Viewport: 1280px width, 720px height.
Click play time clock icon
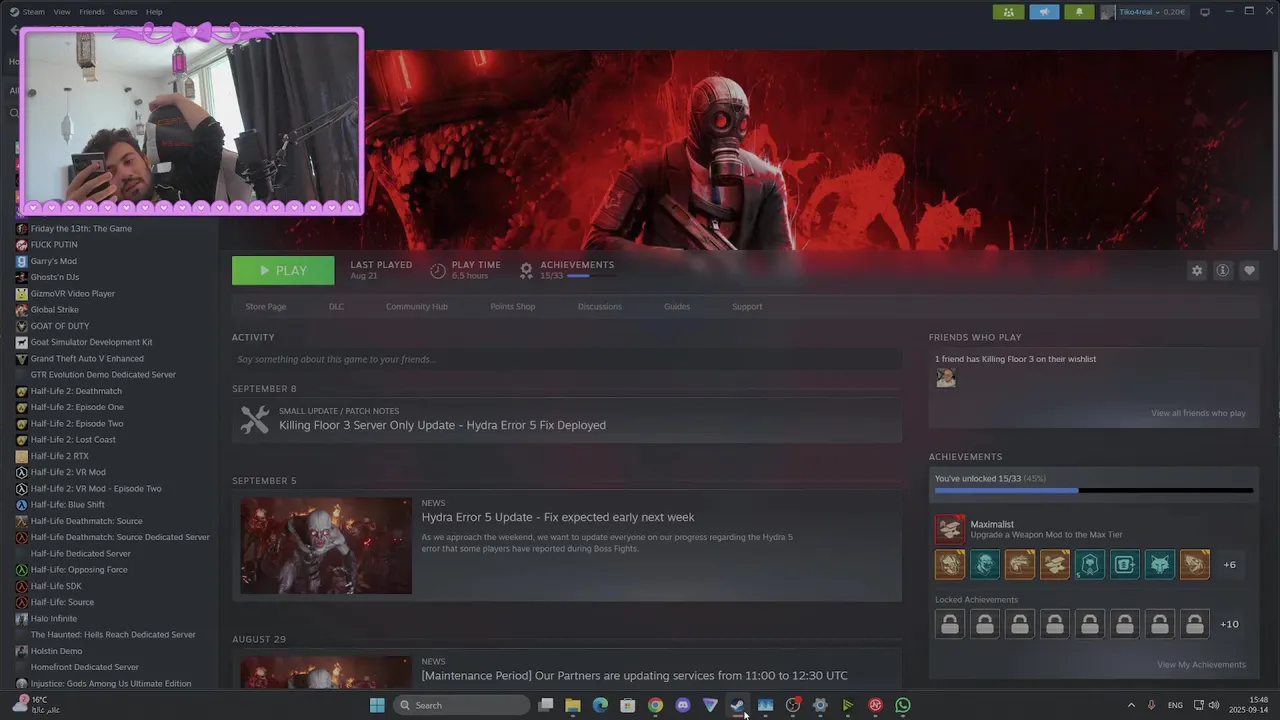[437, 270]
